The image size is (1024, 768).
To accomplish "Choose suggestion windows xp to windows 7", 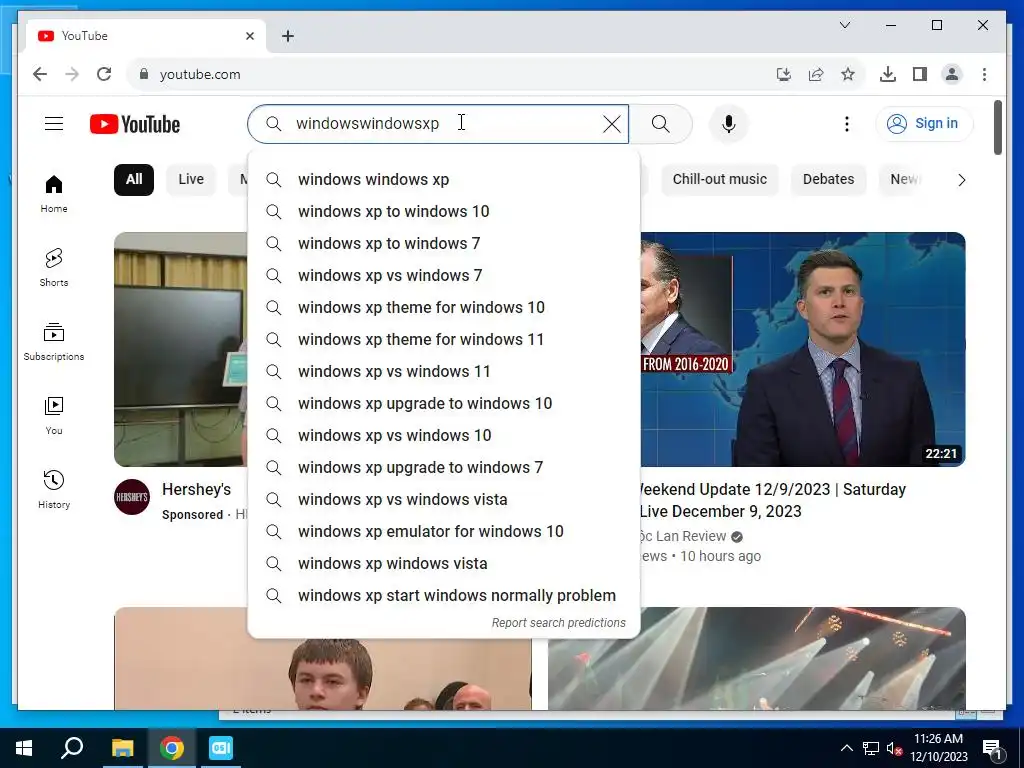I will click(444, 244).
